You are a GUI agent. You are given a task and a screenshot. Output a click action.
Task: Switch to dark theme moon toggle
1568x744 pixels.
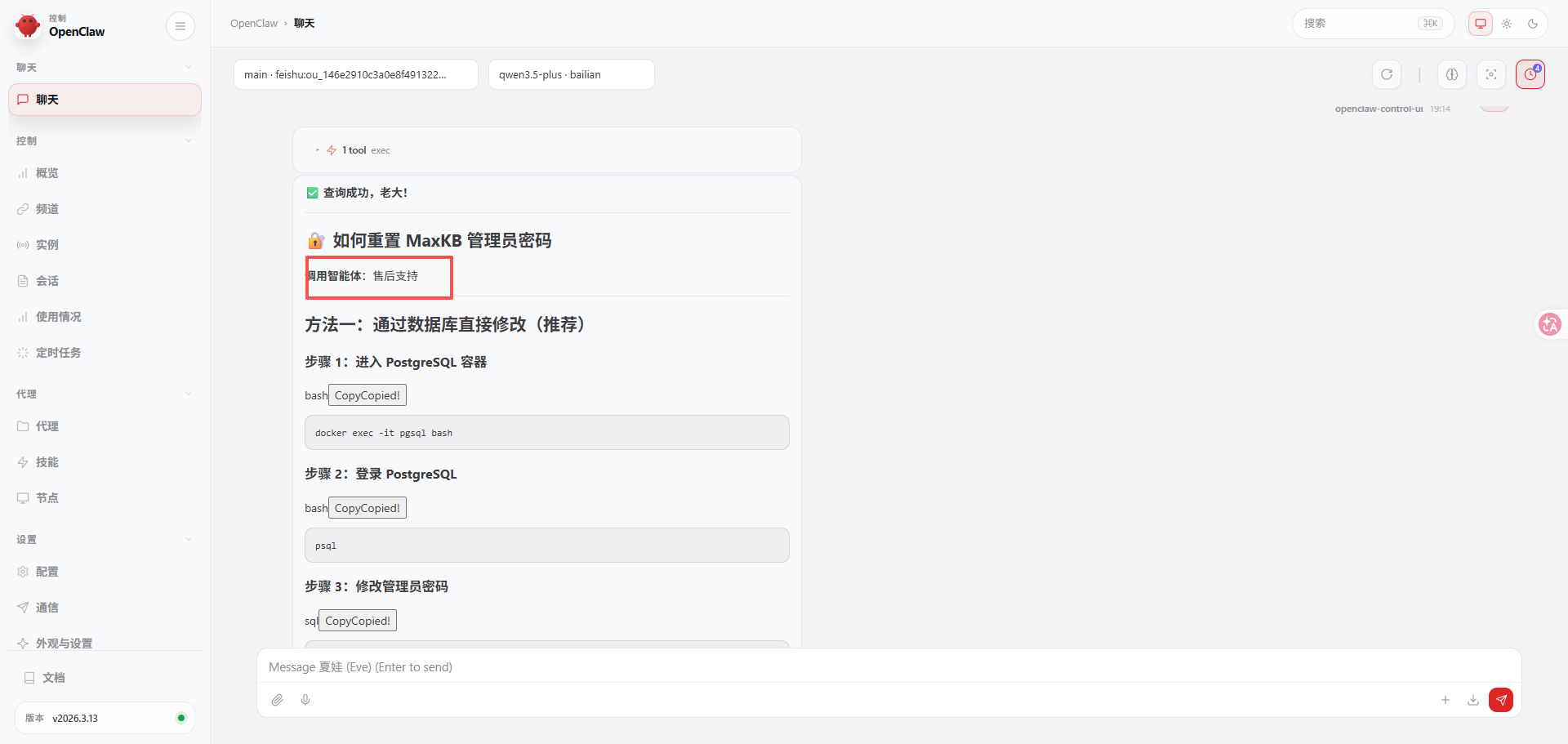pos(1533,24)
